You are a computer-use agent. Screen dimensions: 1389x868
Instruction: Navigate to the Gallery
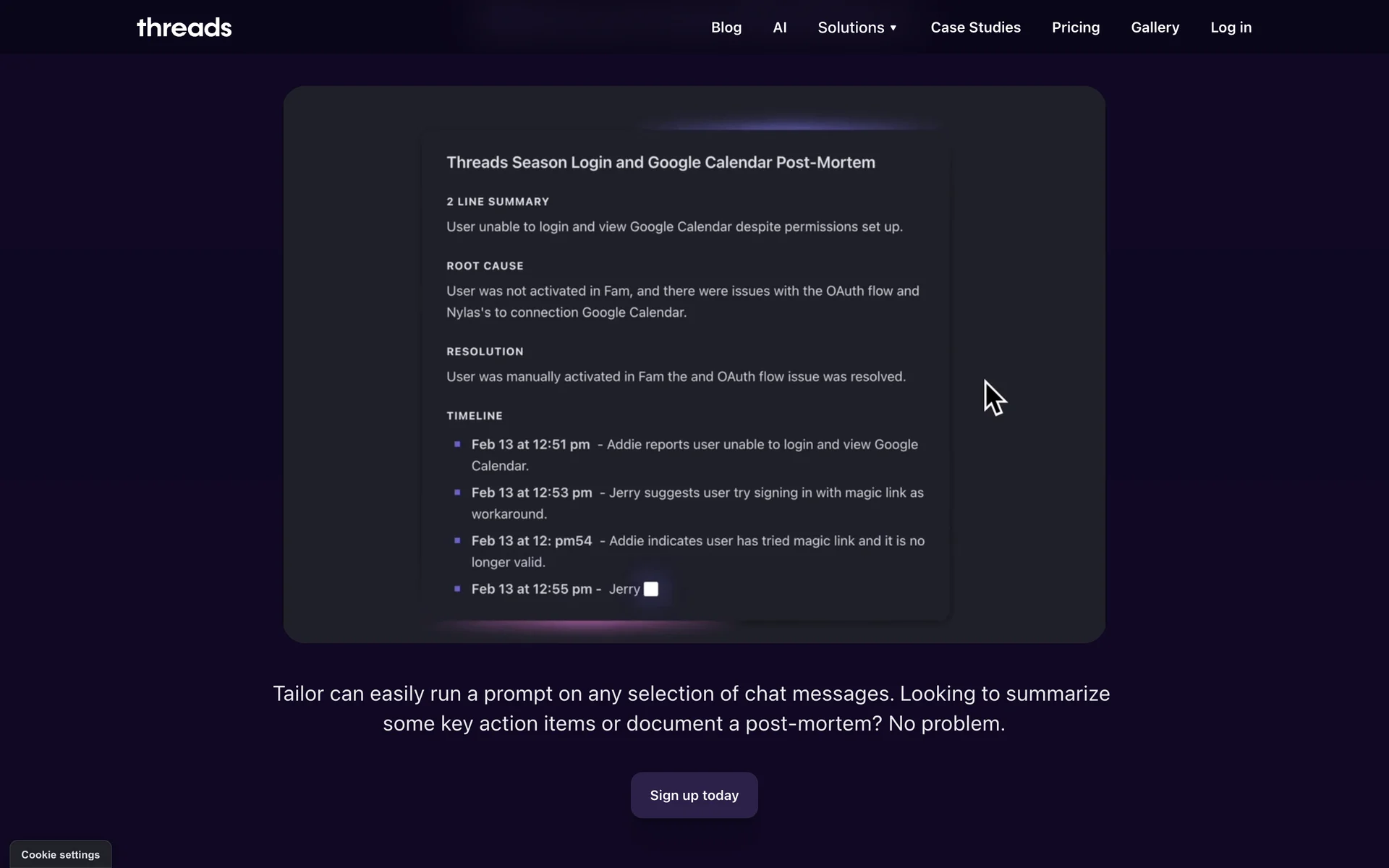[1155, 27]
